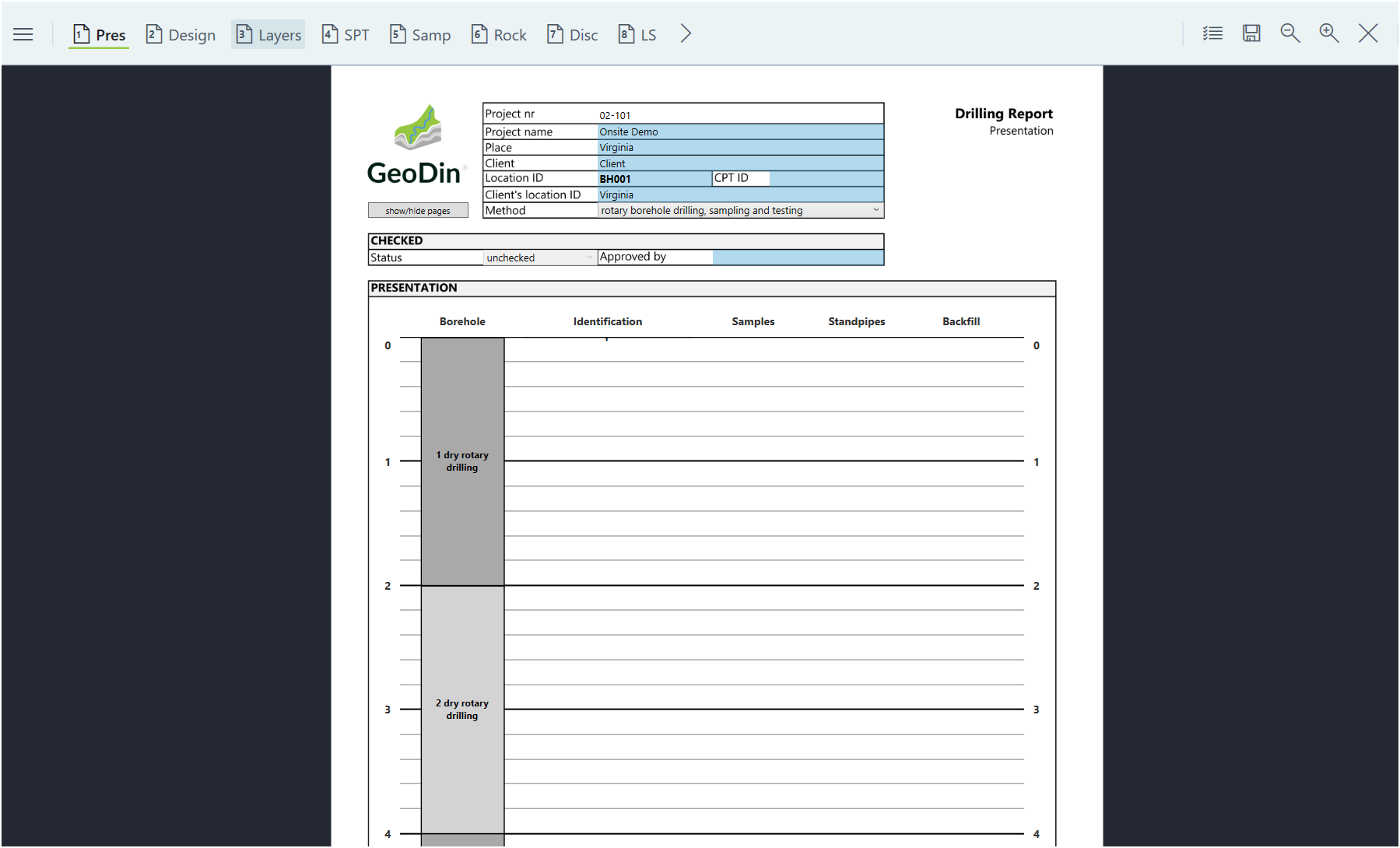This screenshot has height=848, width=1400.
Task: Go to the SPT tab
Action: pyautogui.click(x=346, y=35)
